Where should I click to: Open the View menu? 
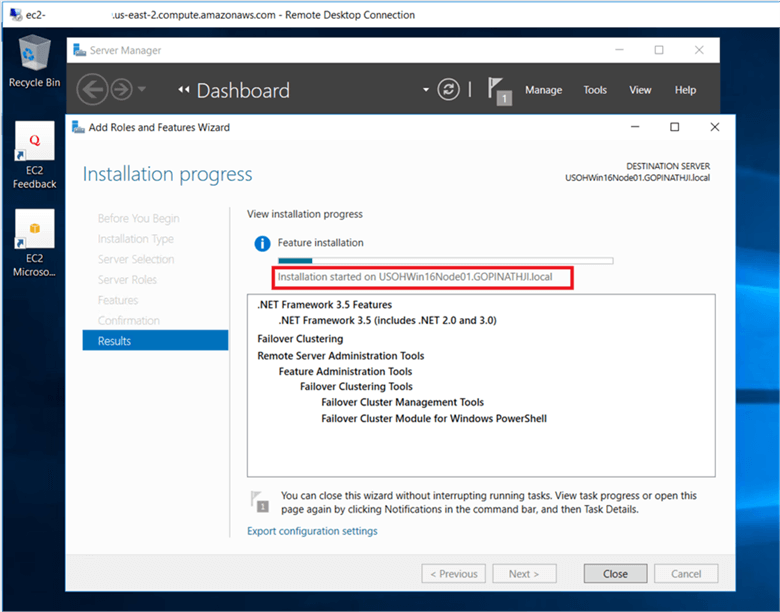click(640, 90)
